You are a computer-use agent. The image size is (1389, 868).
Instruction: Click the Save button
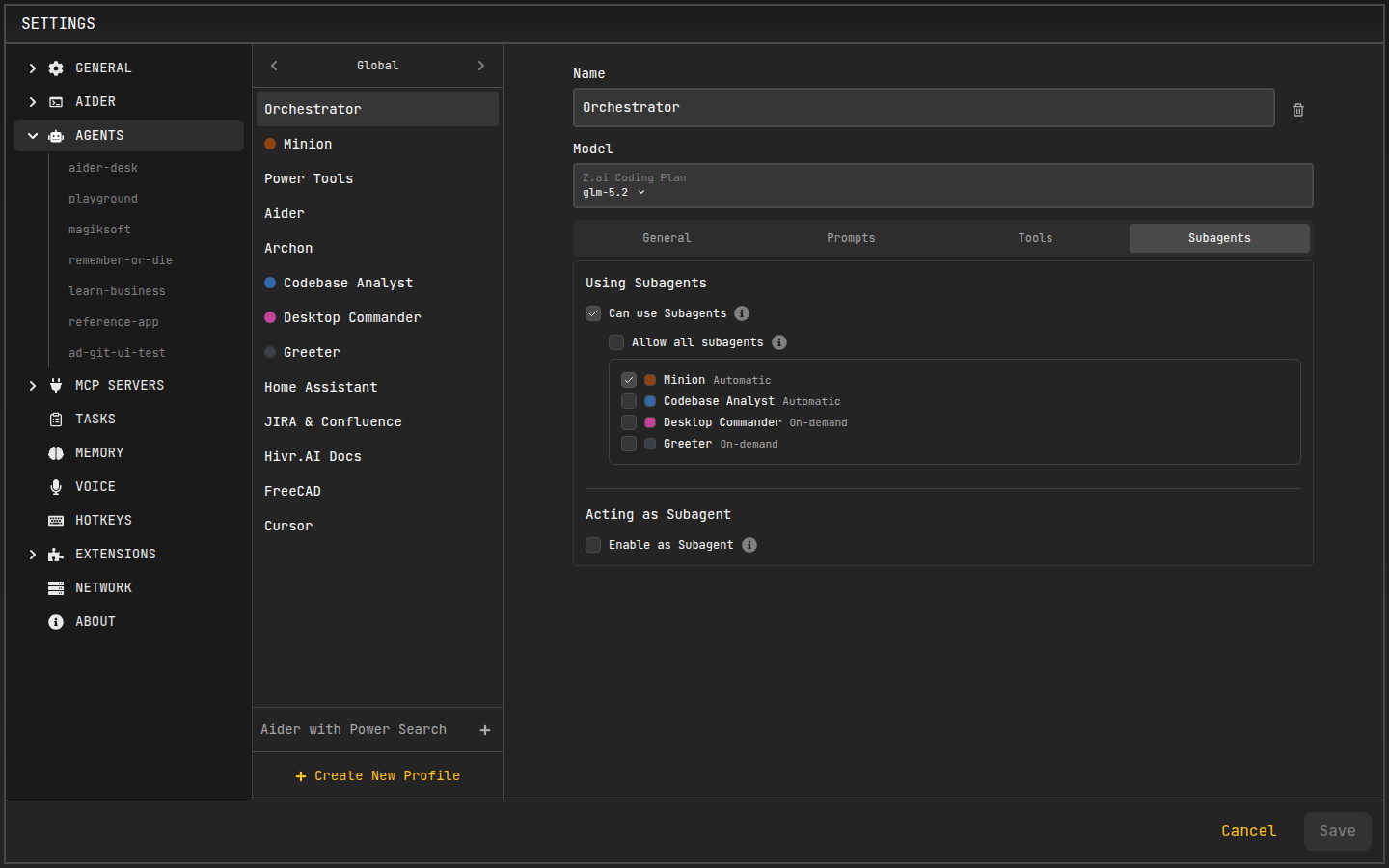[x=1337, y=831]
